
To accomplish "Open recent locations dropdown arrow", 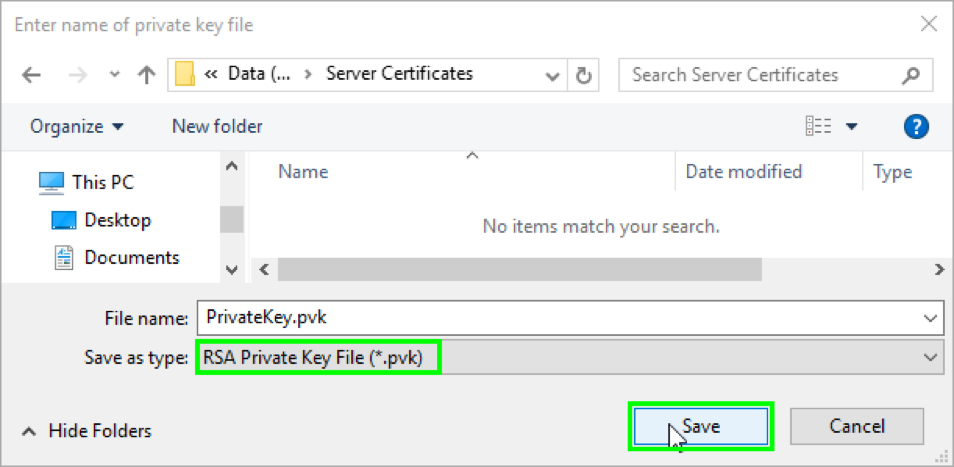I will 115,76.
